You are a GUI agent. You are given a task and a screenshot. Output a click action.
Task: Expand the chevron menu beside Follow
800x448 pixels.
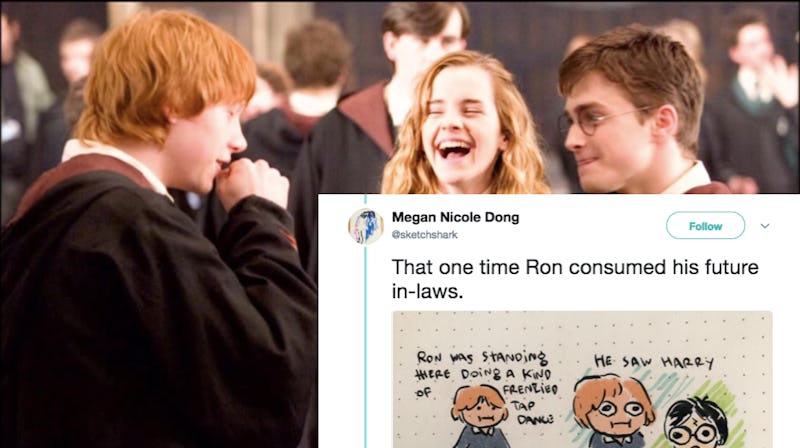[x=764, y=226]
